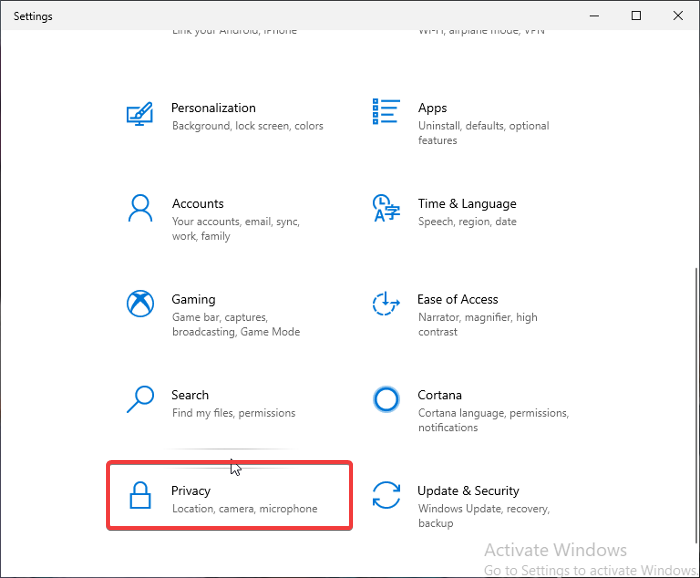Select the Gaming category label
Image resolution: width=700 pixels, height=578 pixels.
pyautogui.click(x=193, y=299)
